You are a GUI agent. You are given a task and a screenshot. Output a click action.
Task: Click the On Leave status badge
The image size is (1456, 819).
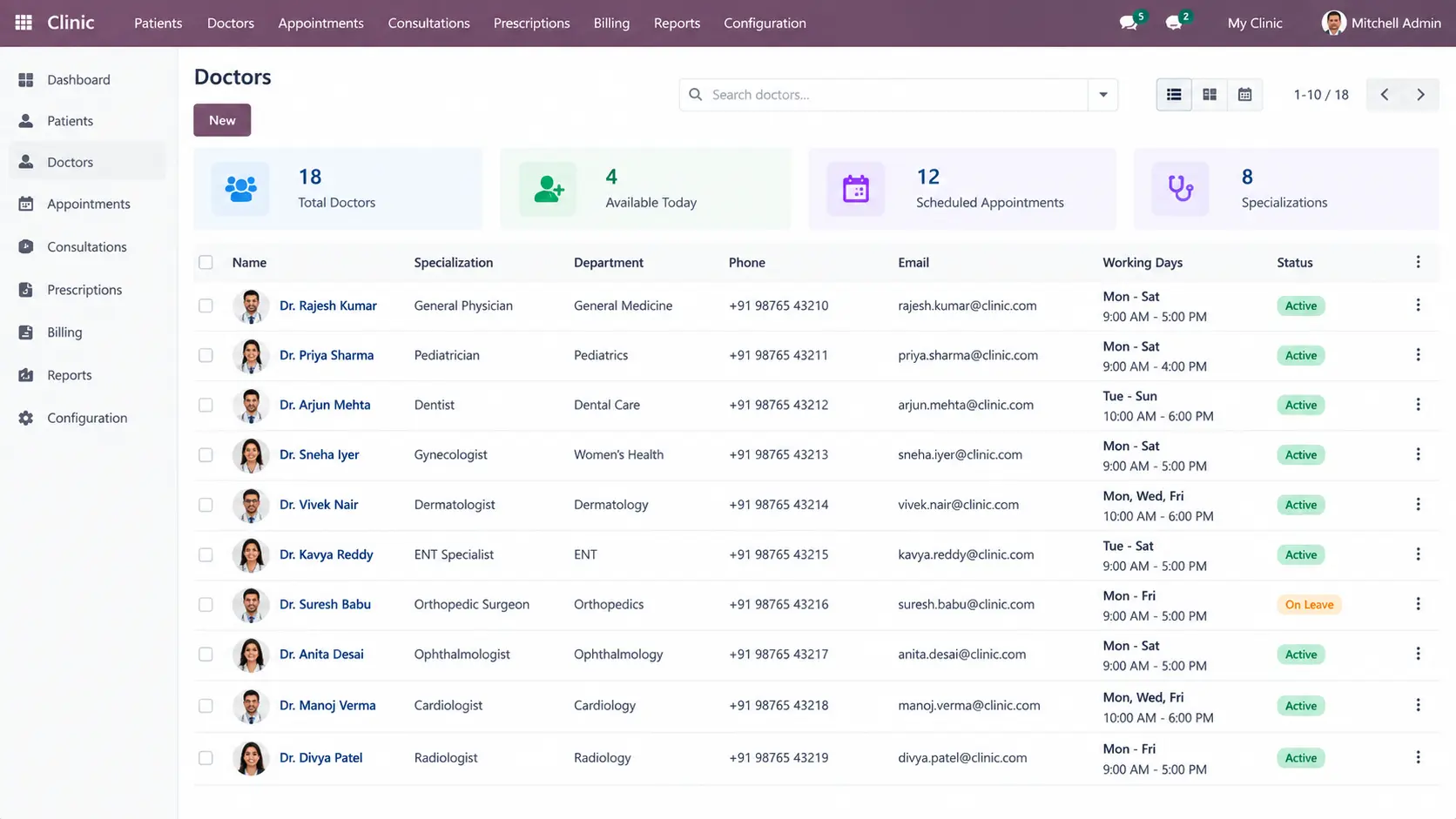[x=1309, y=604]
